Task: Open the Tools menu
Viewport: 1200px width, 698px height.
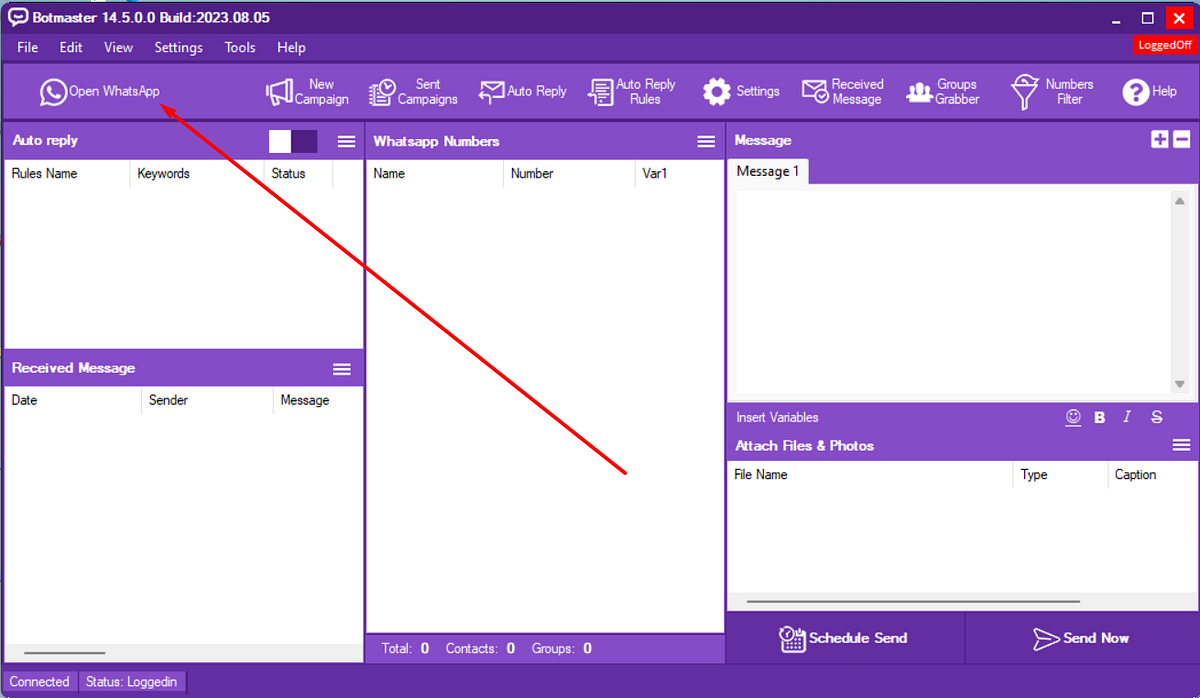Action: coord(239,47)
